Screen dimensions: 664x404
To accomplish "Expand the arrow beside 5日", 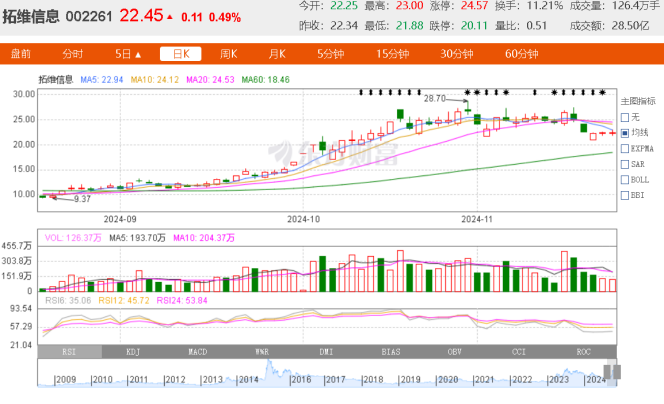I will pyautogui.click(x=138, y=55).
